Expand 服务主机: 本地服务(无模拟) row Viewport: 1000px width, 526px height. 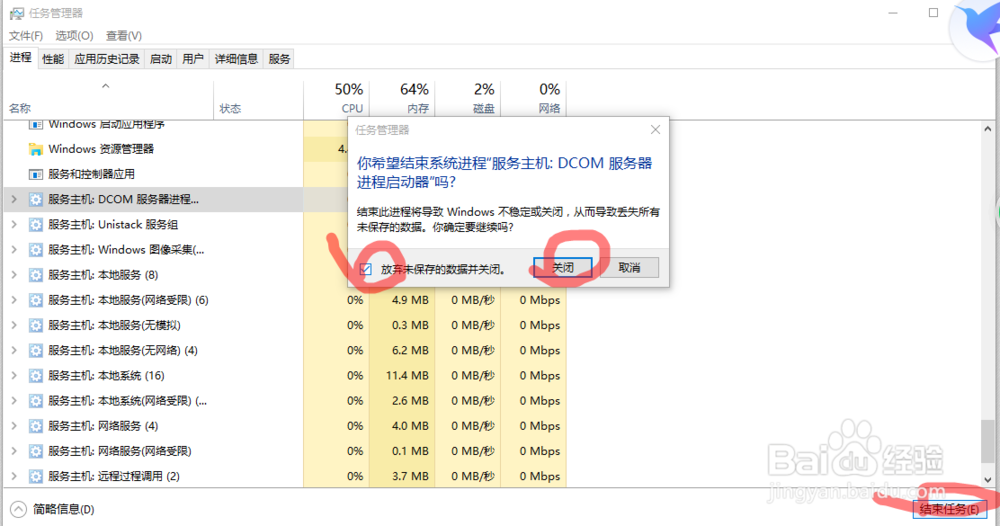tap(14, 325)
